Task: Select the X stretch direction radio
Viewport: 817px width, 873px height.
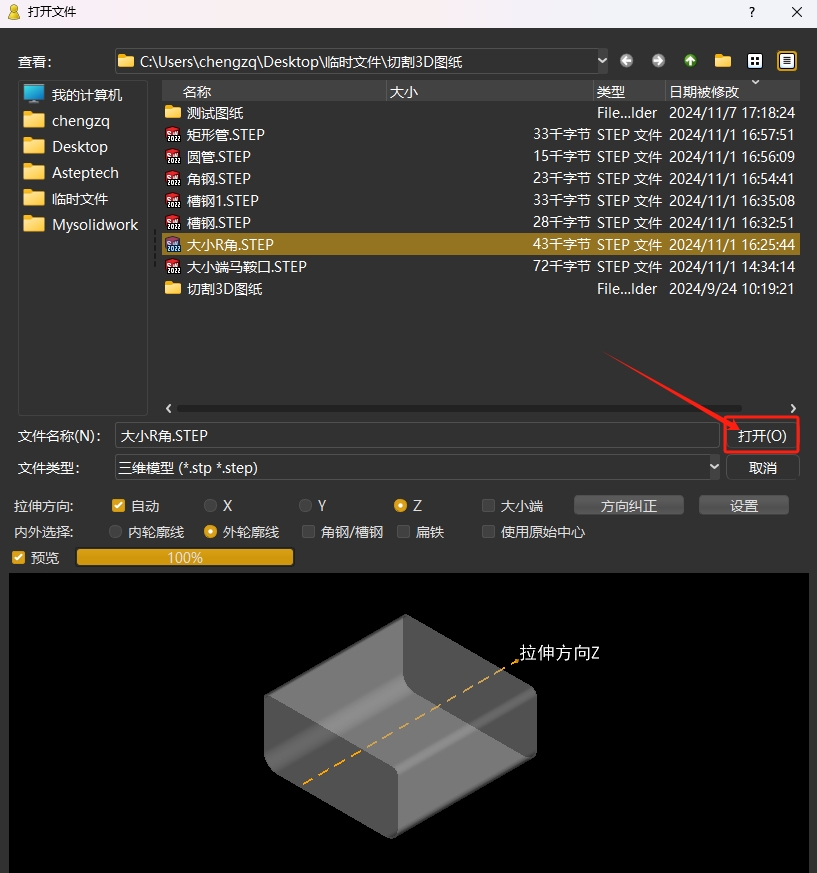Action: [210, 506]
